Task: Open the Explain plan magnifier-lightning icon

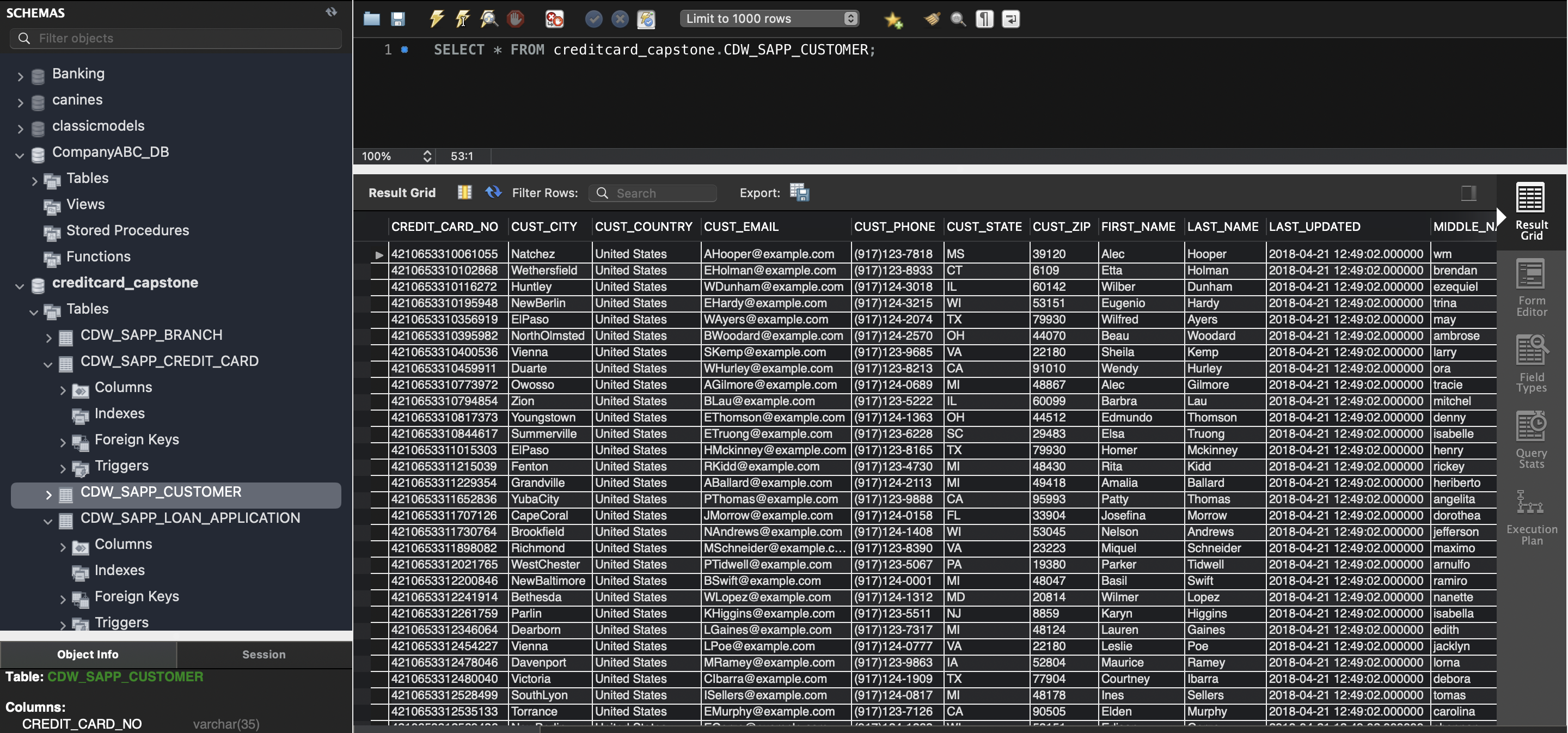Action: [489, 19]
